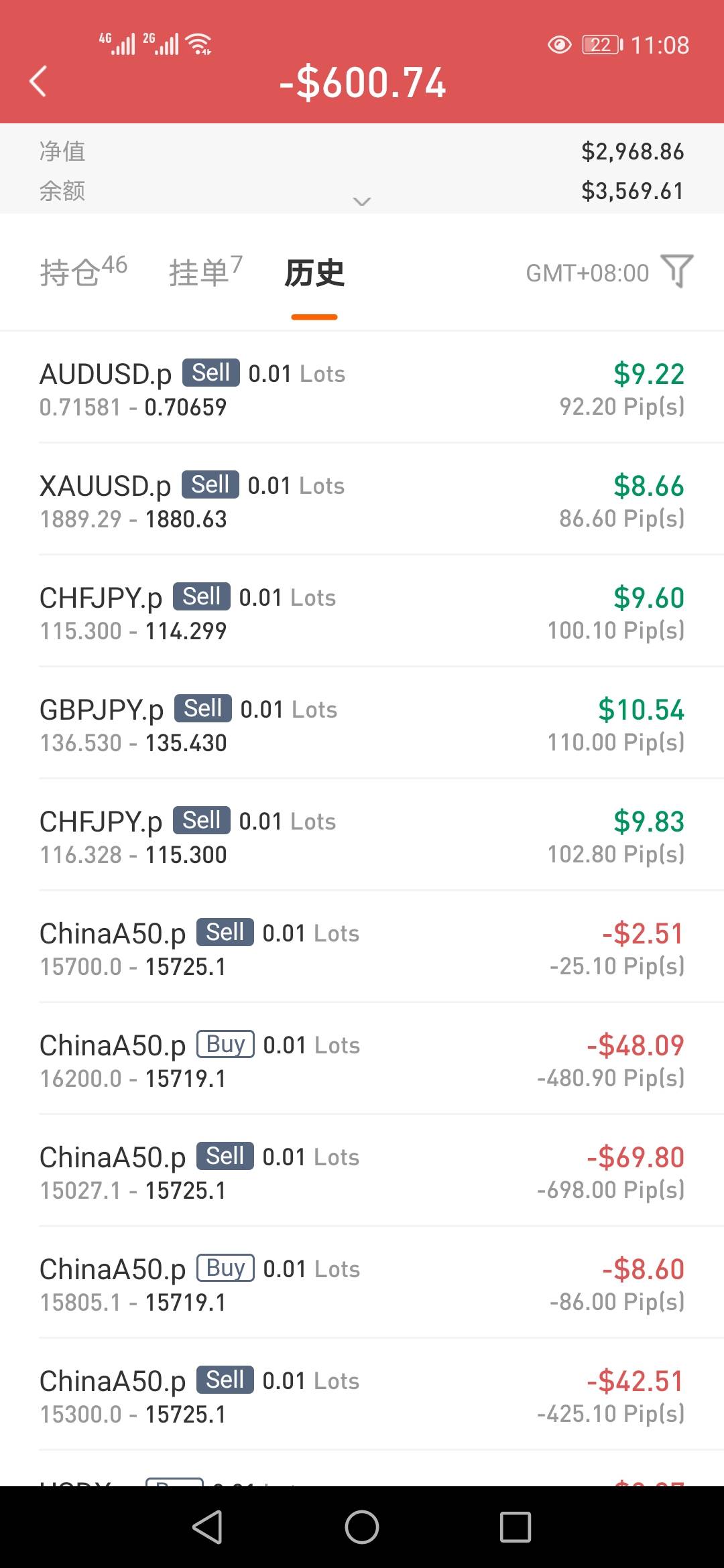Tap the Sell badge on GBPJPY.p
The height and width of the screenshot is (1568, 724).
[202, 708]
